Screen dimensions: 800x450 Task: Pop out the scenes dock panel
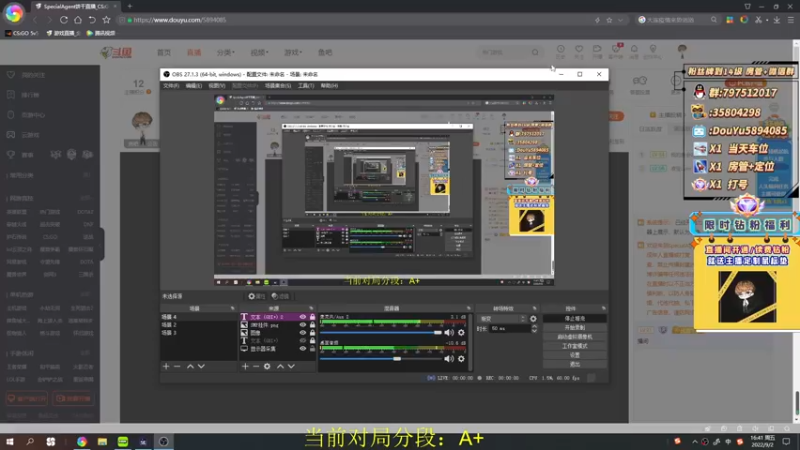[x=233, y=308]
